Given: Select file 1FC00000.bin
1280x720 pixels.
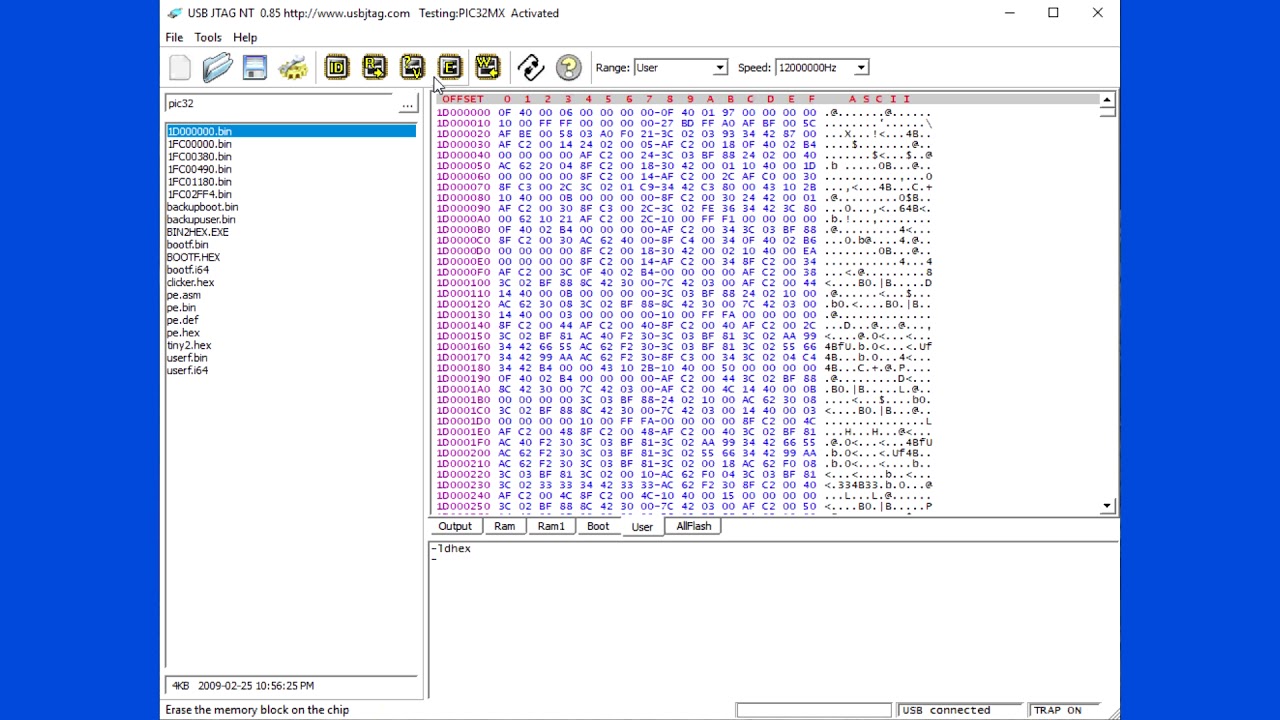Looking at the screenshot, I should 199,144.
